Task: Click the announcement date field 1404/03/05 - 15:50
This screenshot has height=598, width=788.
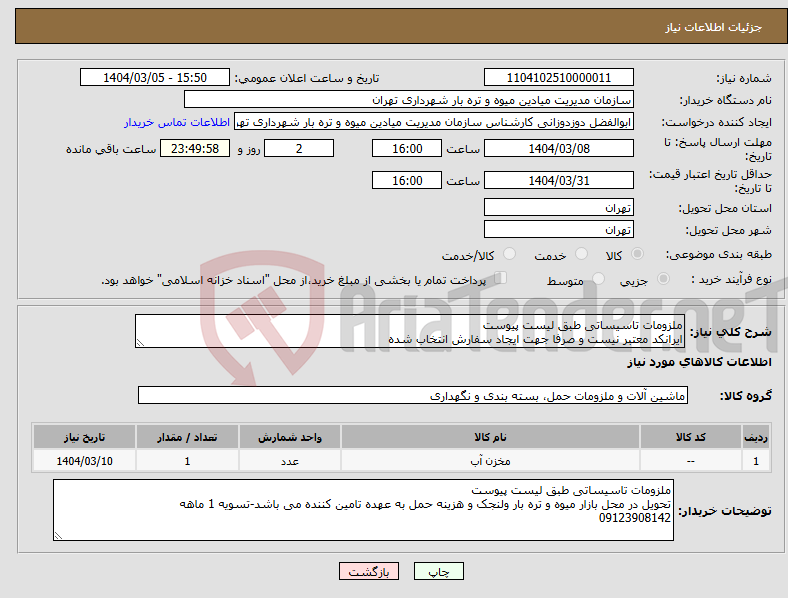Action: click(x=155, y=77)
